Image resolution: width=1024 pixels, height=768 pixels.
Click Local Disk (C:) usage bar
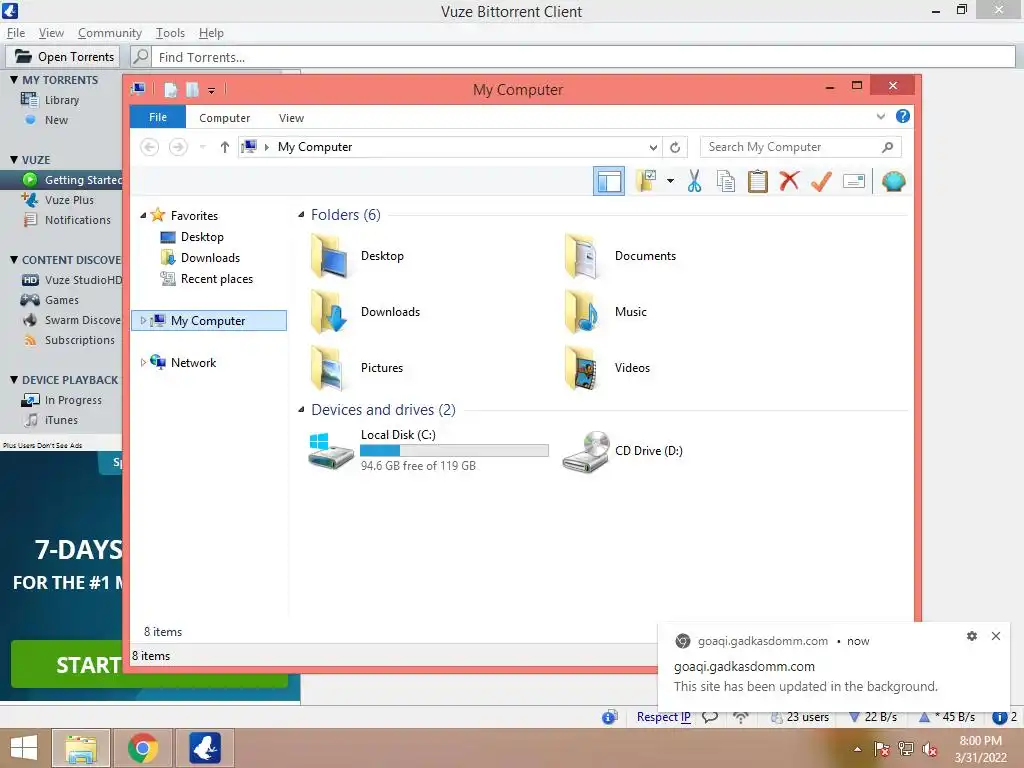click(455, 451)
